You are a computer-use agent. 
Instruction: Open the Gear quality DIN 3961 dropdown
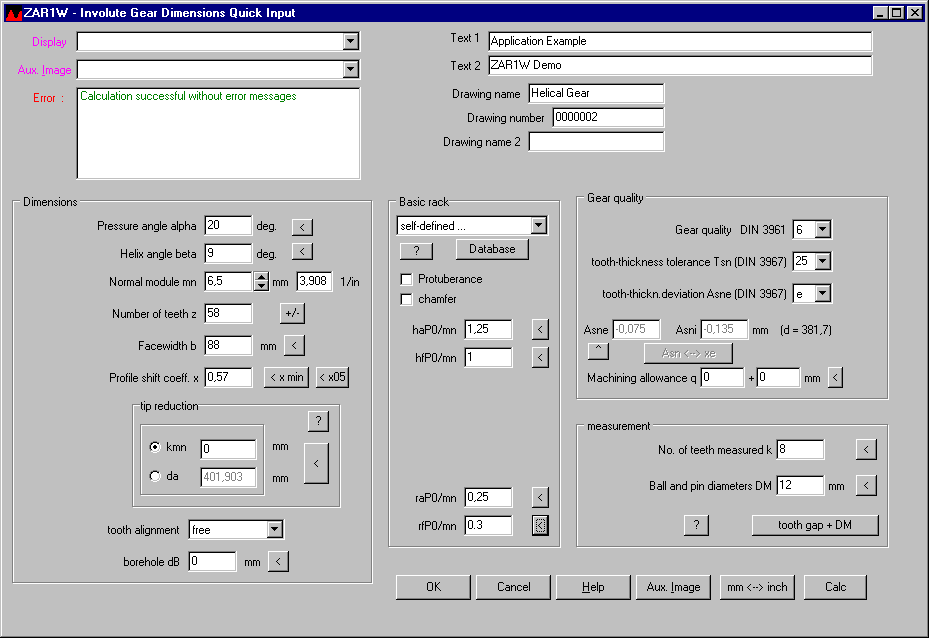tap(822, 230)
